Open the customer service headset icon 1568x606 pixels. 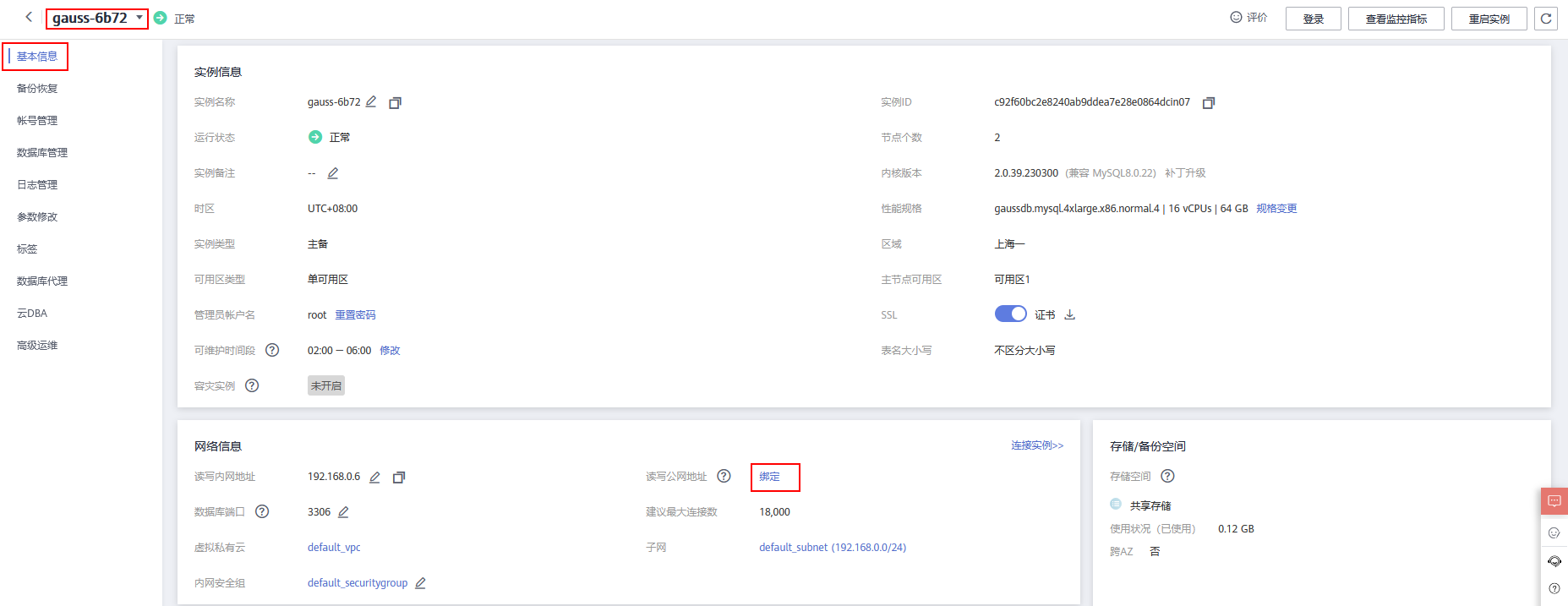1554,561
